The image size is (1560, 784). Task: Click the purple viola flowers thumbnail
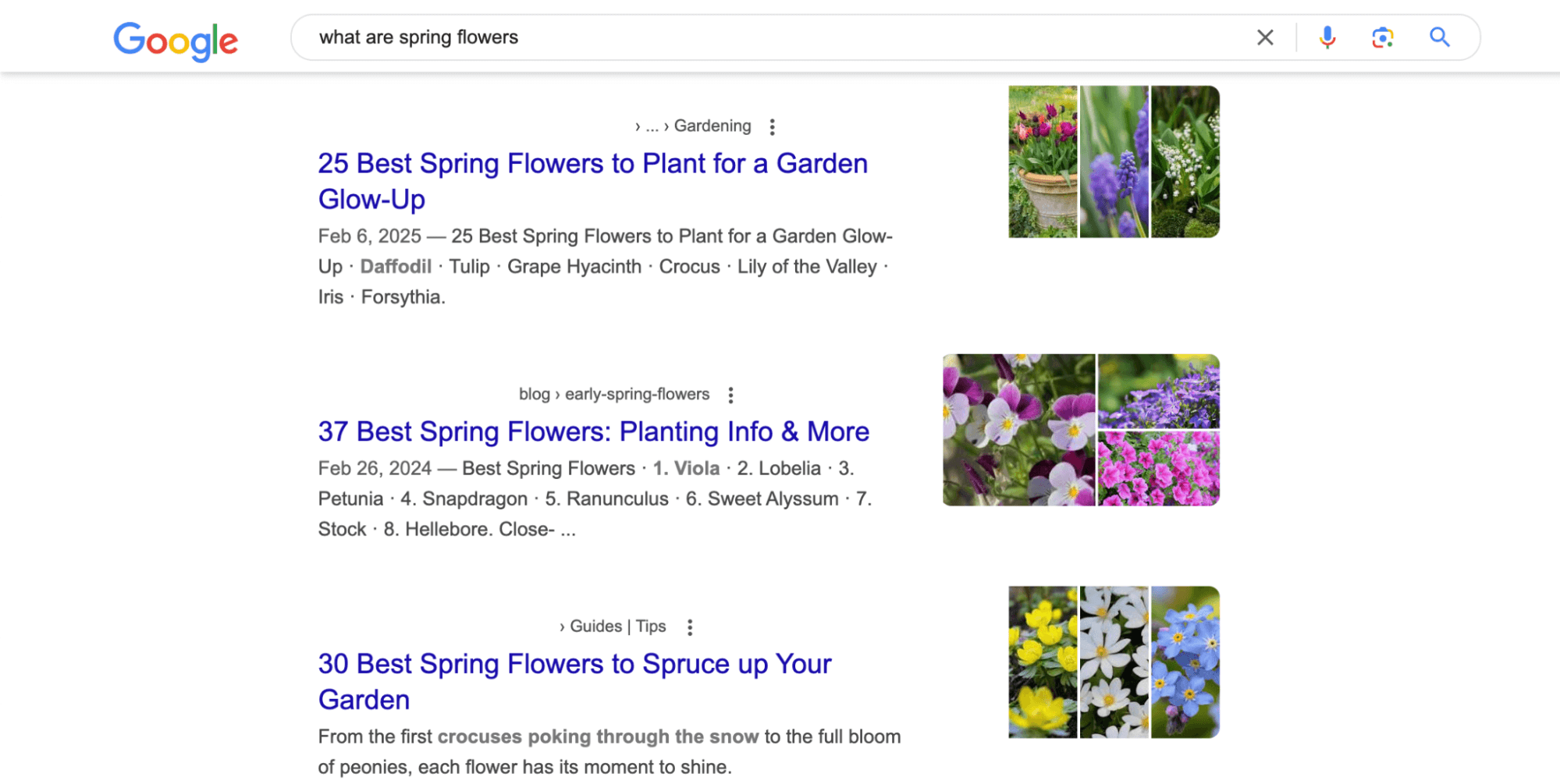tap(1018, 430)
